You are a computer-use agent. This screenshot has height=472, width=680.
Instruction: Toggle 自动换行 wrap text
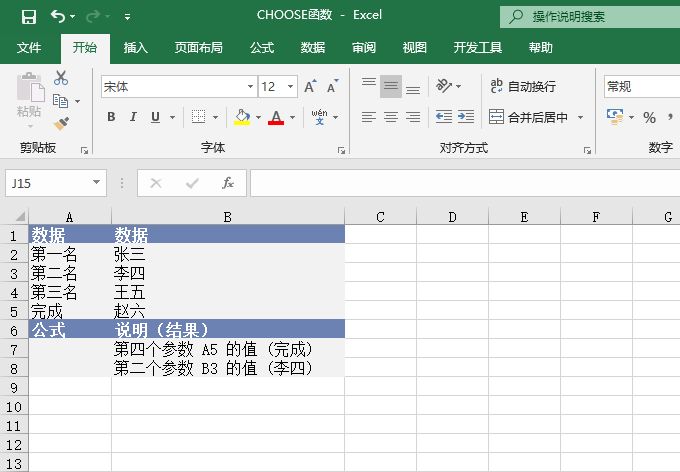[x=522, y=87]
